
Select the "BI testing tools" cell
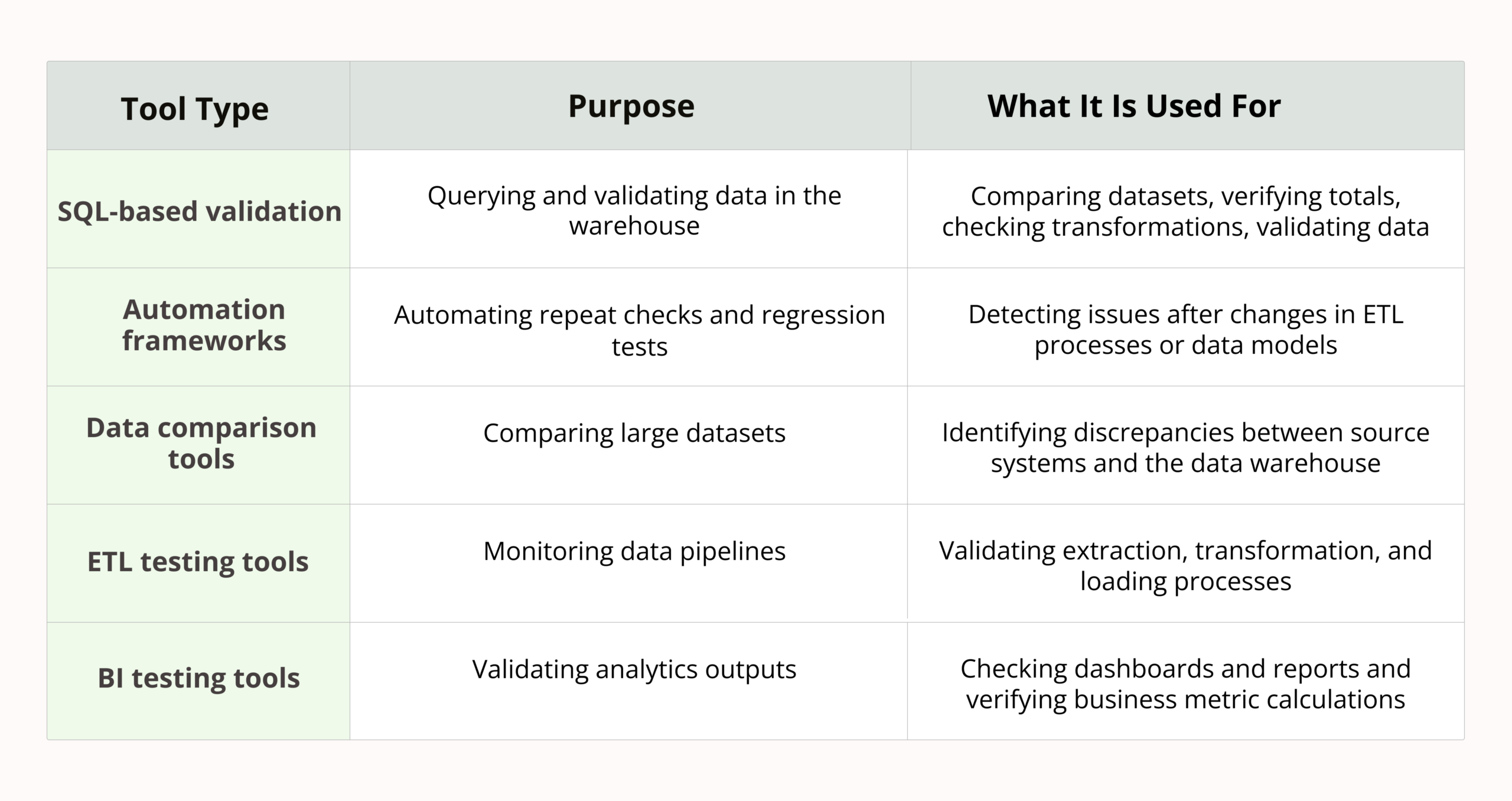[198, 678]
